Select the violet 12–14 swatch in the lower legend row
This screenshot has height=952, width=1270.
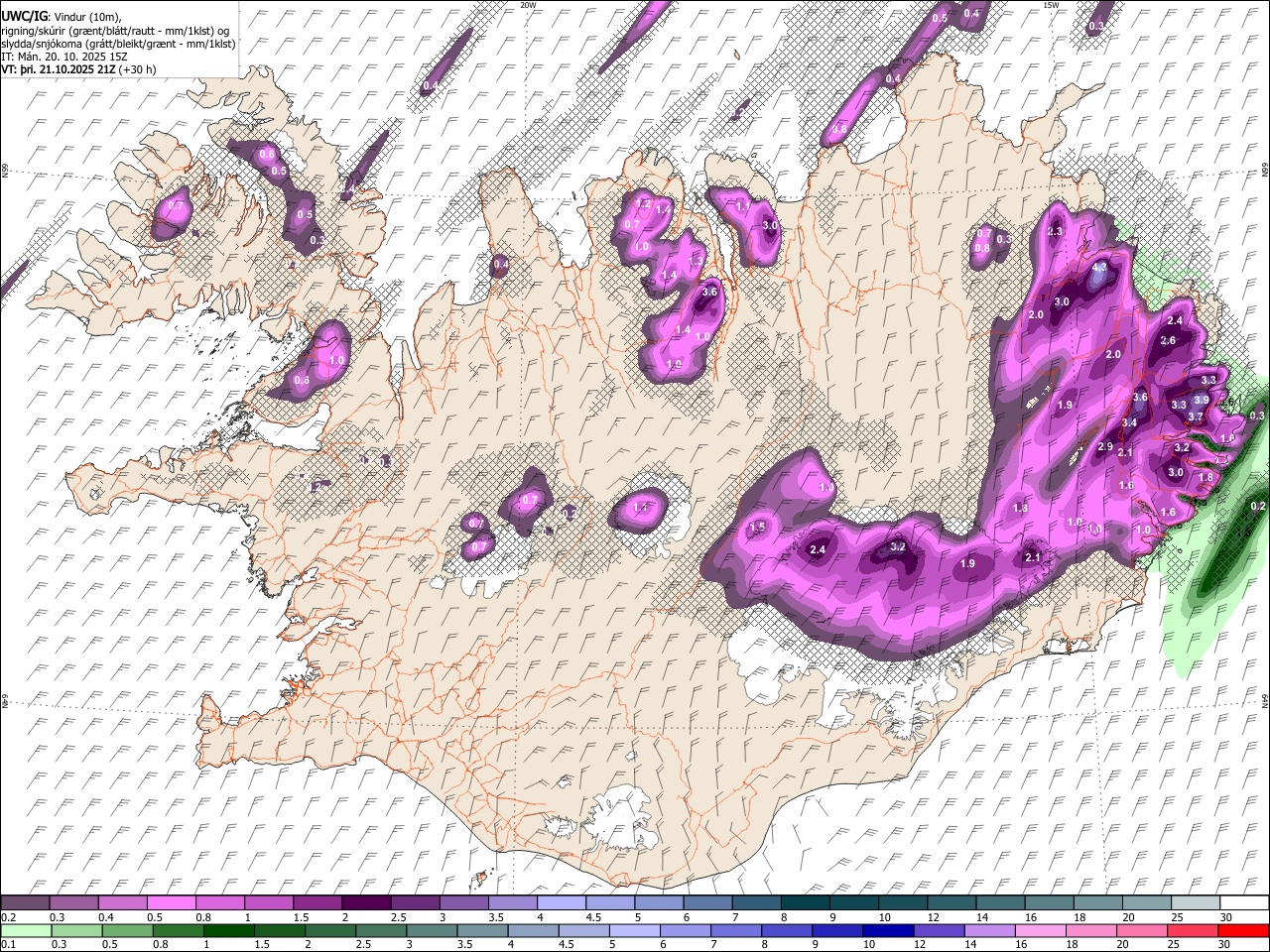coord(939,930)
